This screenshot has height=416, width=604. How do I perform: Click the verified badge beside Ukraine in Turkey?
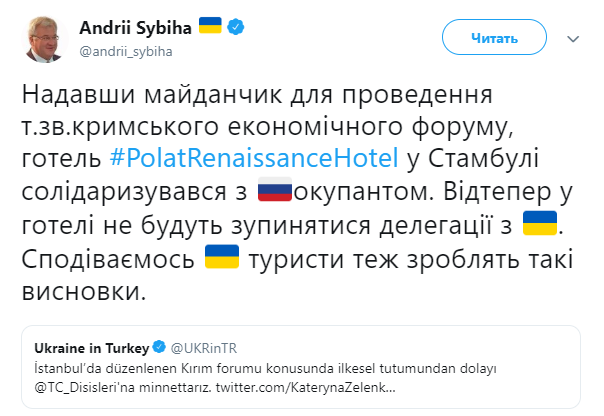158,347
